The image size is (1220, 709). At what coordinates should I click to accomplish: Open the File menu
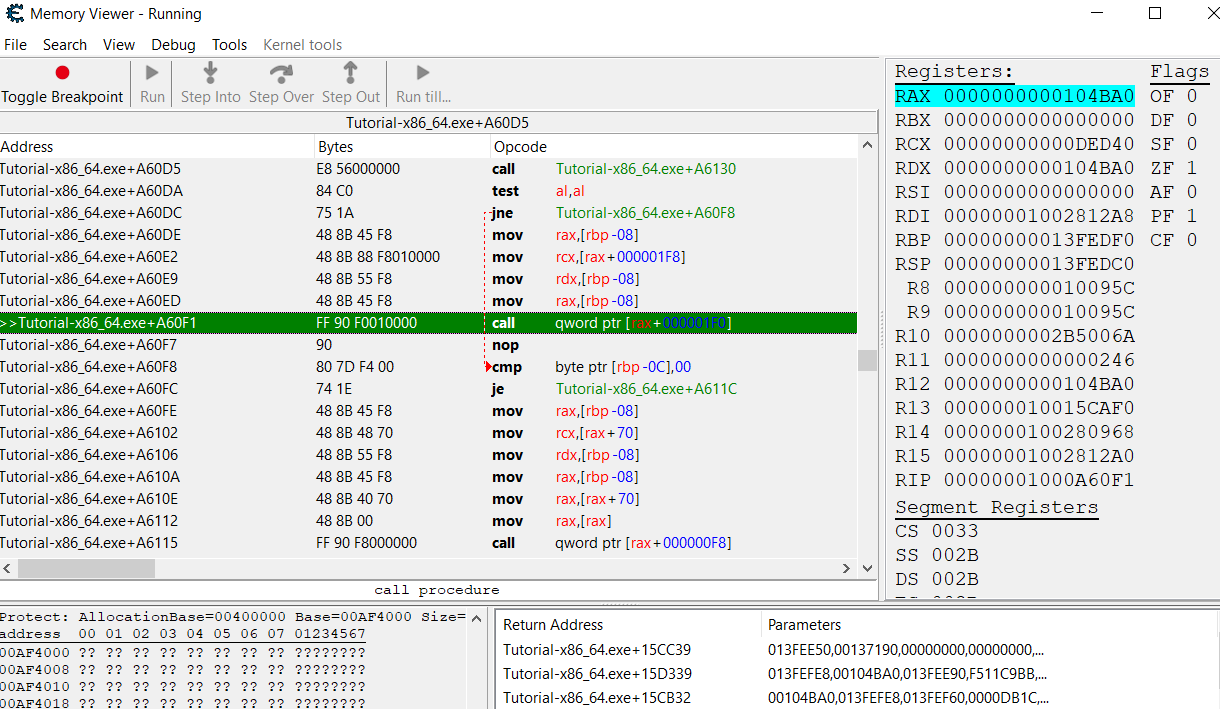point(15,45)
